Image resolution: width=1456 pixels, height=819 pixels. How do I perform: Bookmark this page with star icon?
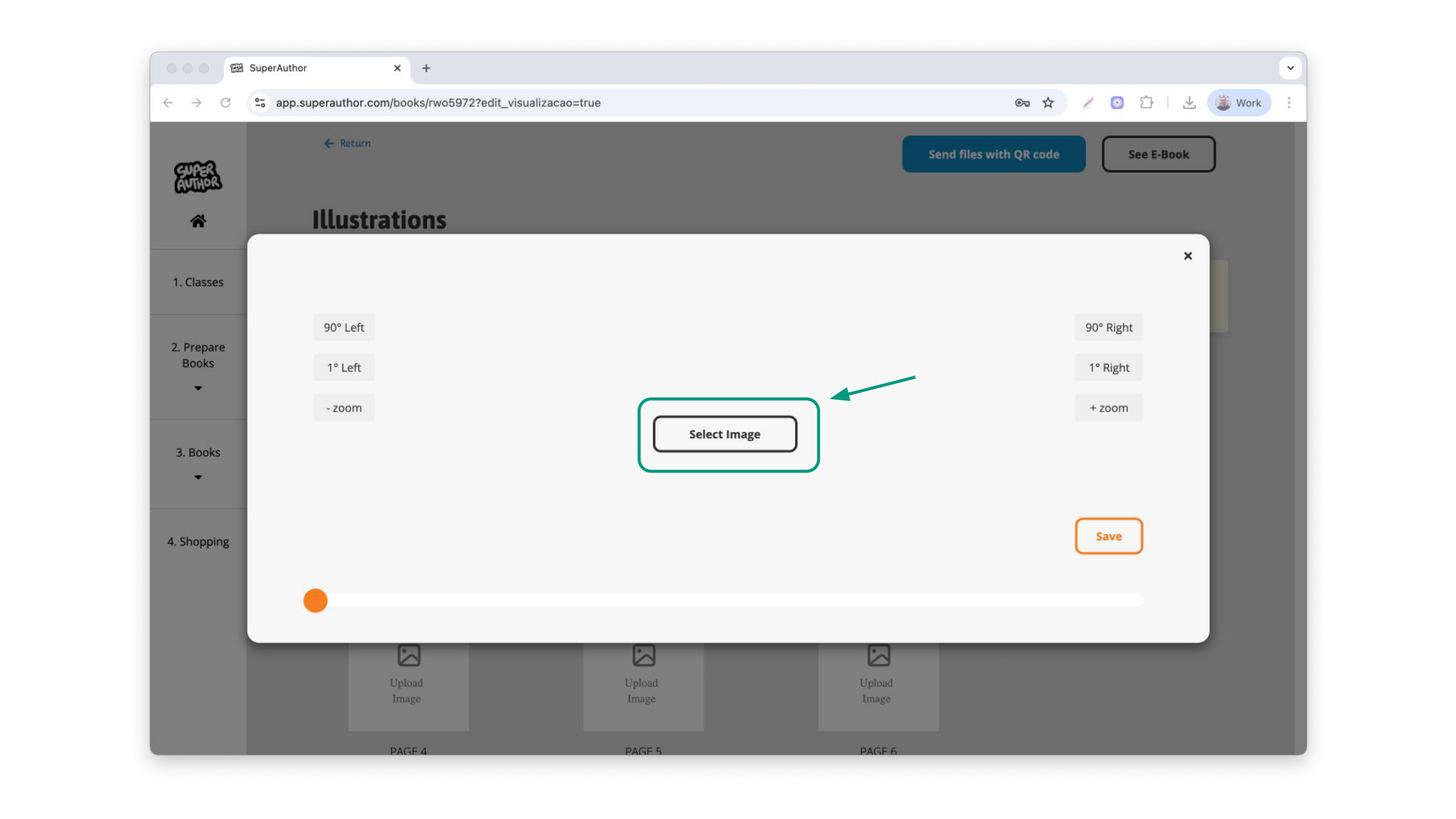click(1048, 103)
